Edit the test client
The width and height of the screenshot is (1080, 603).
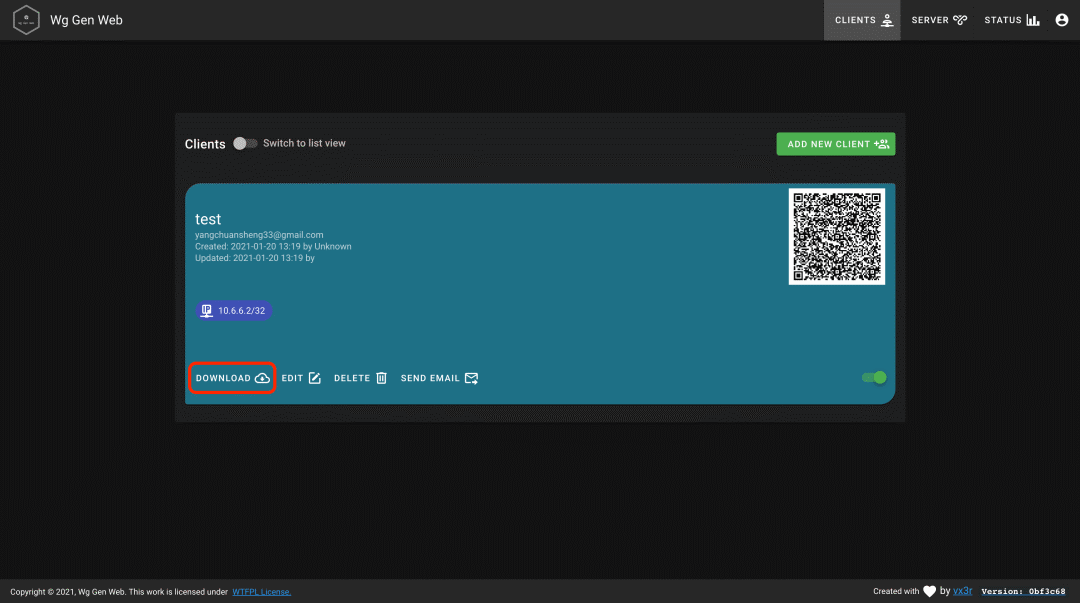click(x=301, y=378)
